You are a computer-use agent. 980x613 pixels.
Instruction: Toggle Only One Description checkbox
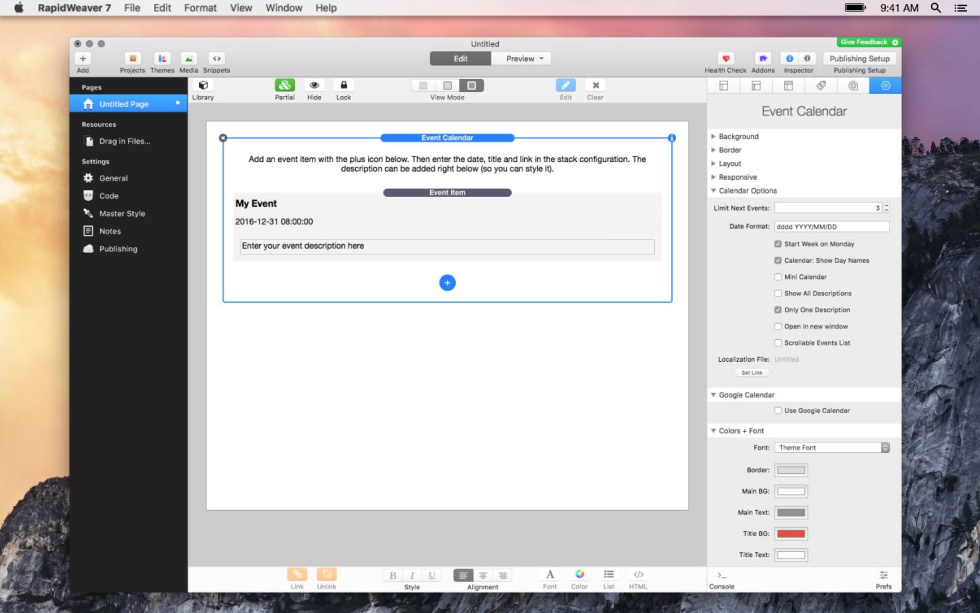[x=778, y=310]
